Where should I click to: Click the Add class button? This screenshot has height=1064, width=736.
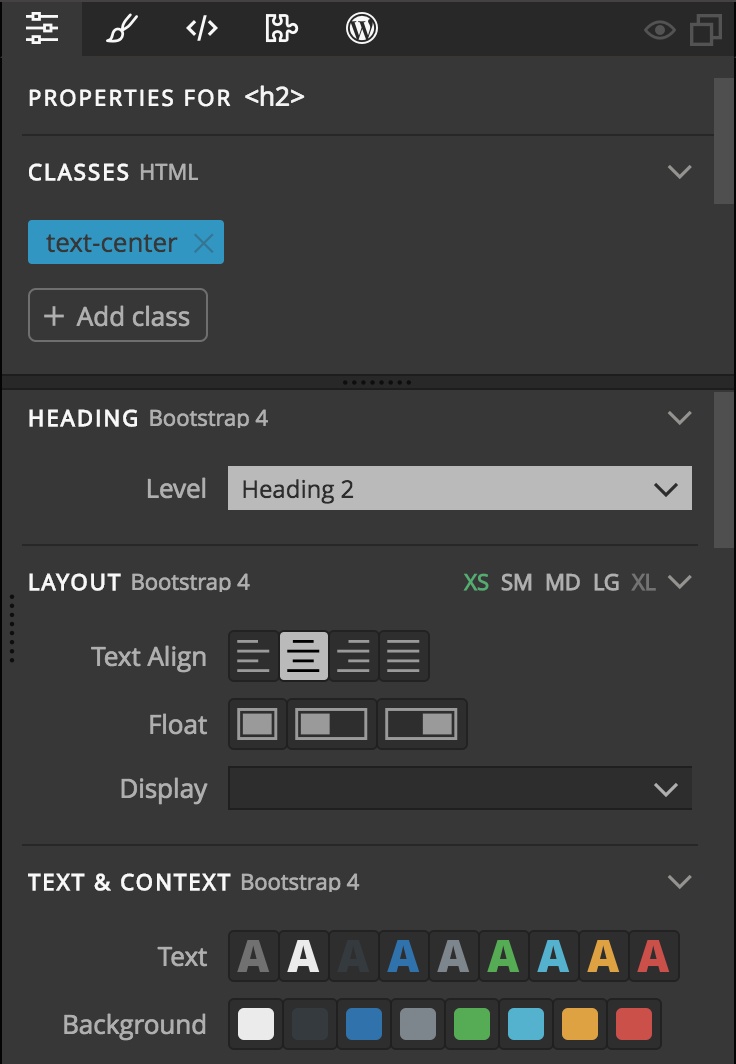point(118,316)
